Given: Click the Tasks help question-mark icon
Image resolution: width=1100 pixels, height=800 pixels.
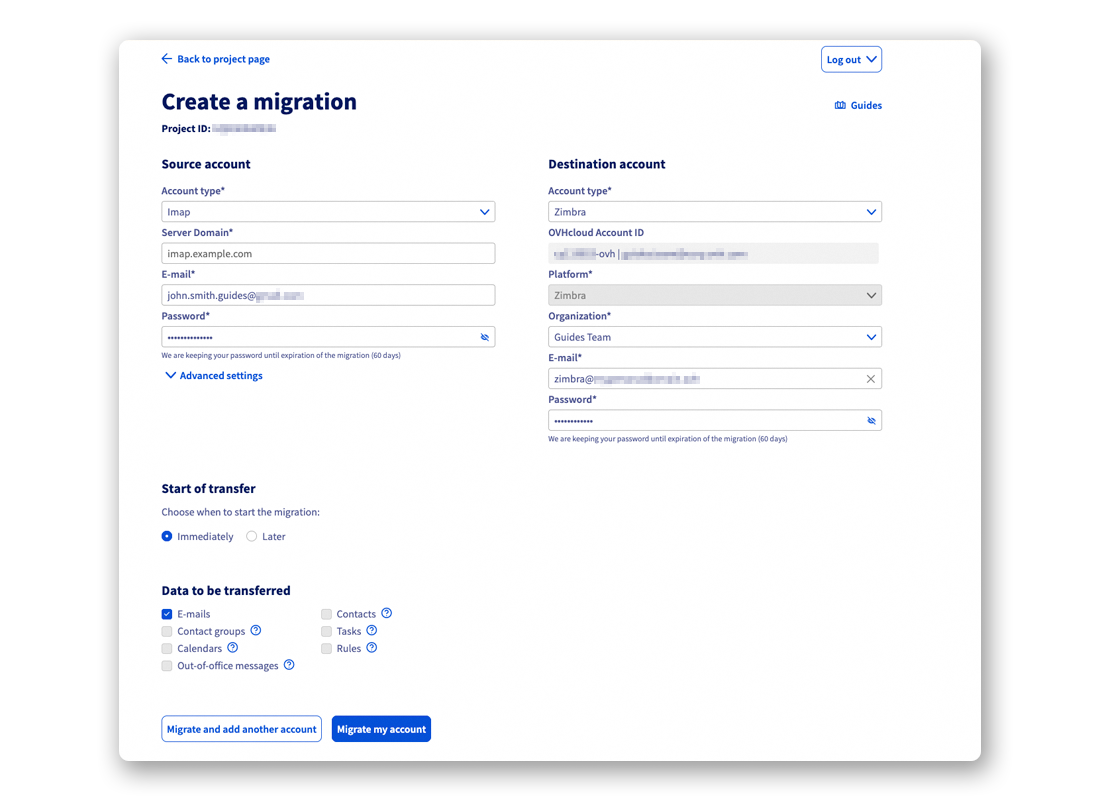Looking at the screenshot, I should coord(372,631).
